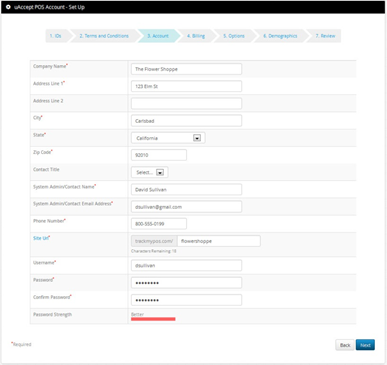The width and height of the screenshot is (387, 365).
Task: Click the Next button
Action: coord(365,345)
